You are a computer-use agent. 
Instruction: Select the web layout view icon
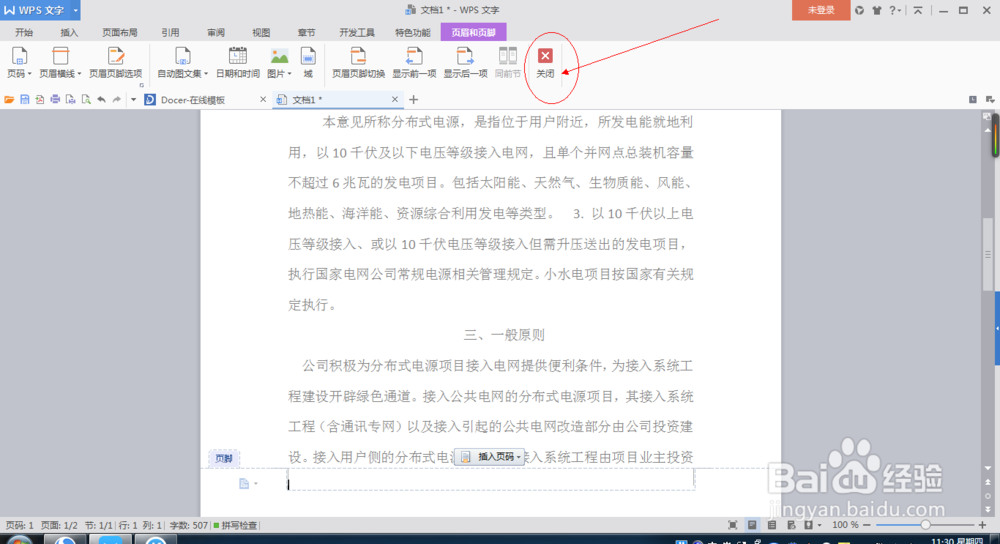791,525
